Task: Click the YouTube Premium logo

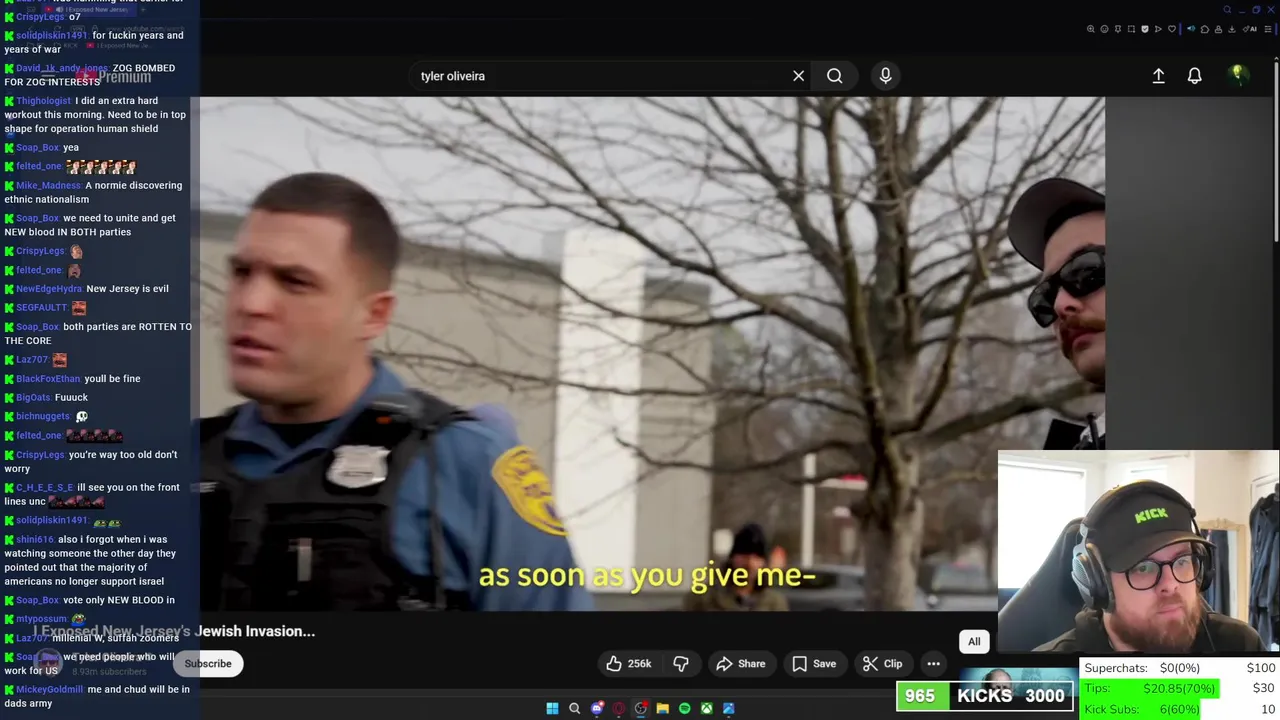Action: click(x=112, y=76)
